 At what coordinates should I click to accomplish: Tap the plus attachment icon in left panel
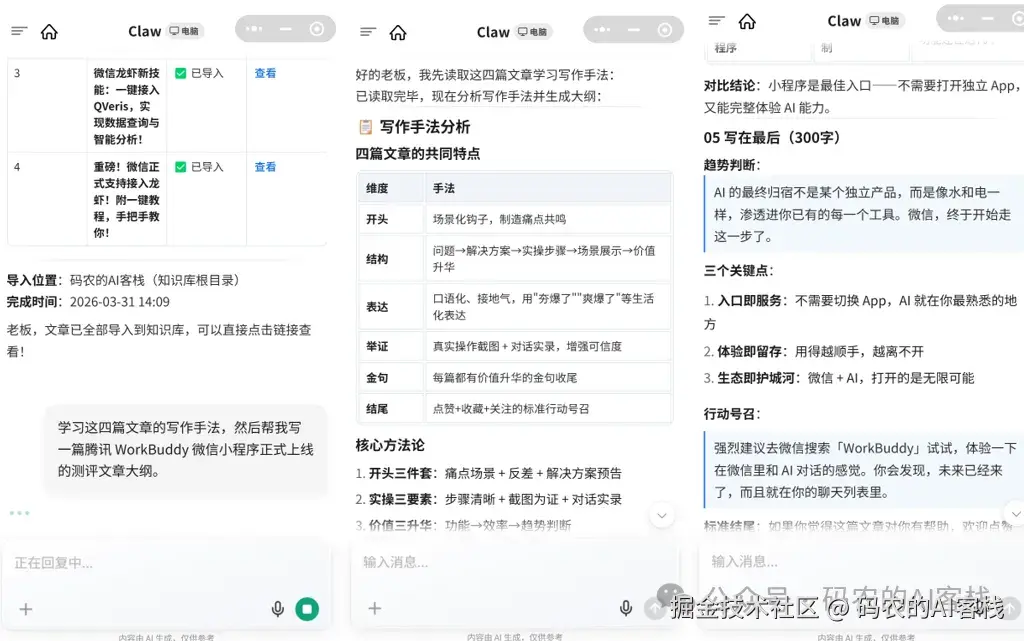click(x=26, y=609)
